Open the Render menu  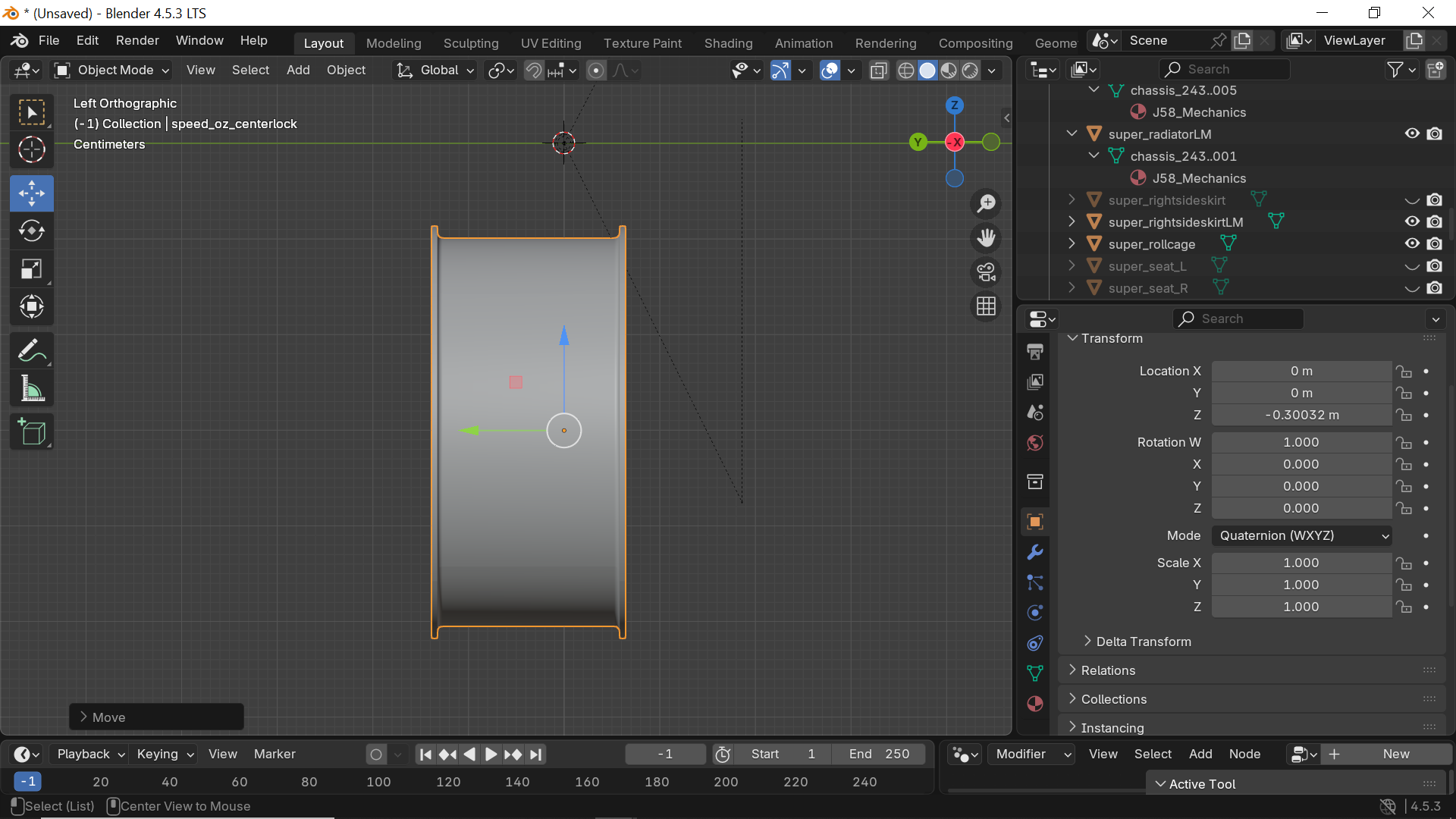tap(137, 40)
